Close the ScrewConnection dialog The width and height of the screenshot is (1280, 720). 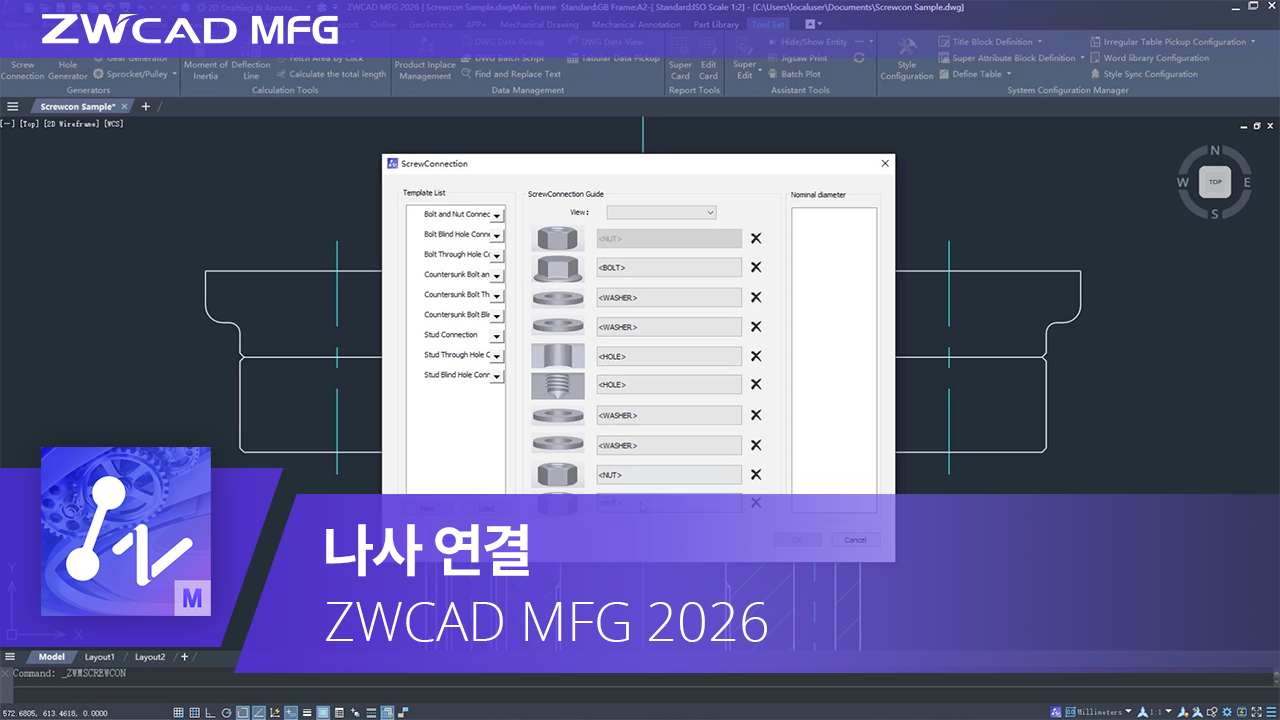coord(885,163)
